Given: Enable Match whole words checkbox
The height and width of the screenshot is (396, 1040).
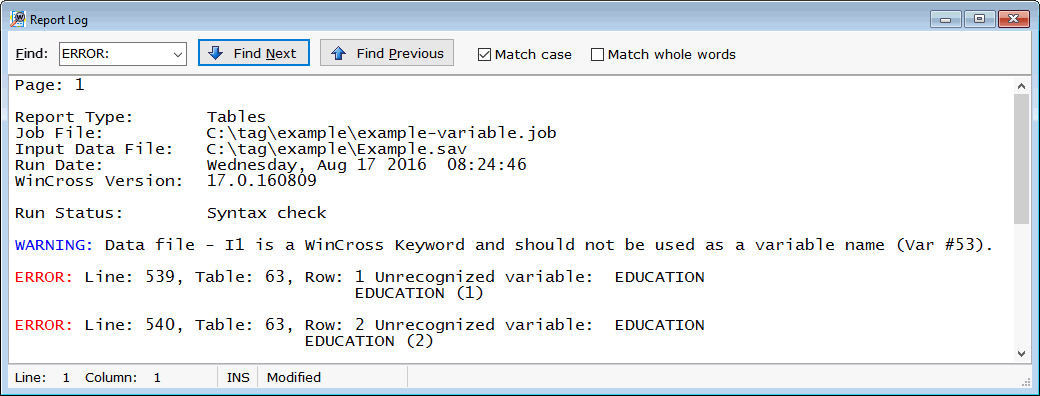Looking at the screenshot, I should click(x=597, y=54).
